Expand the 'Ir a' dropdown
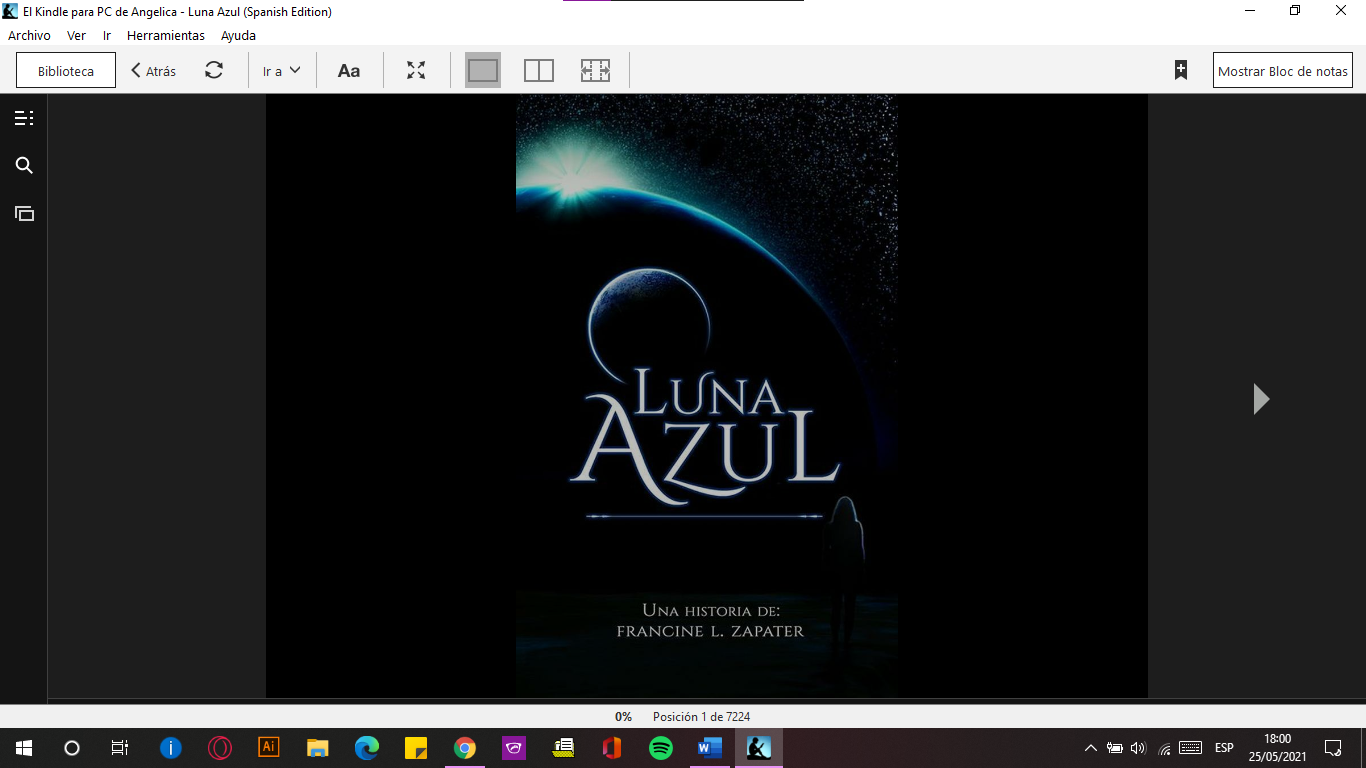Viewport: 1366px width, 768px height. 282,71
